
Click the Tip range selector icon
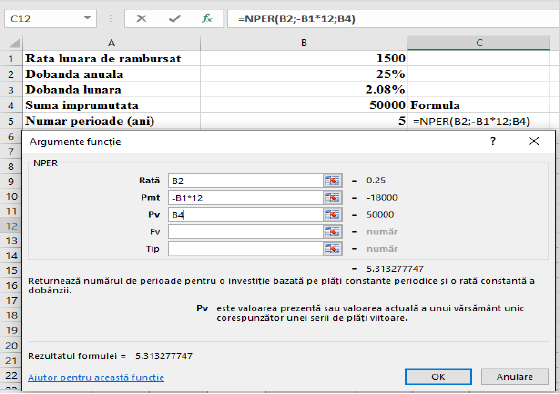click(332, 249)
